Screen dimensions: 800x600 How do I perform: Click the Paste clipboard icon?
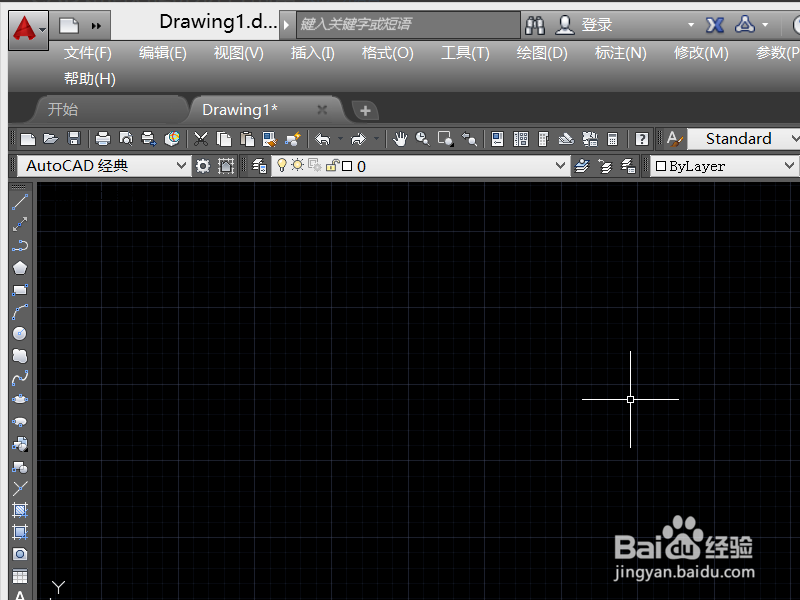click(x=247, y=139)
